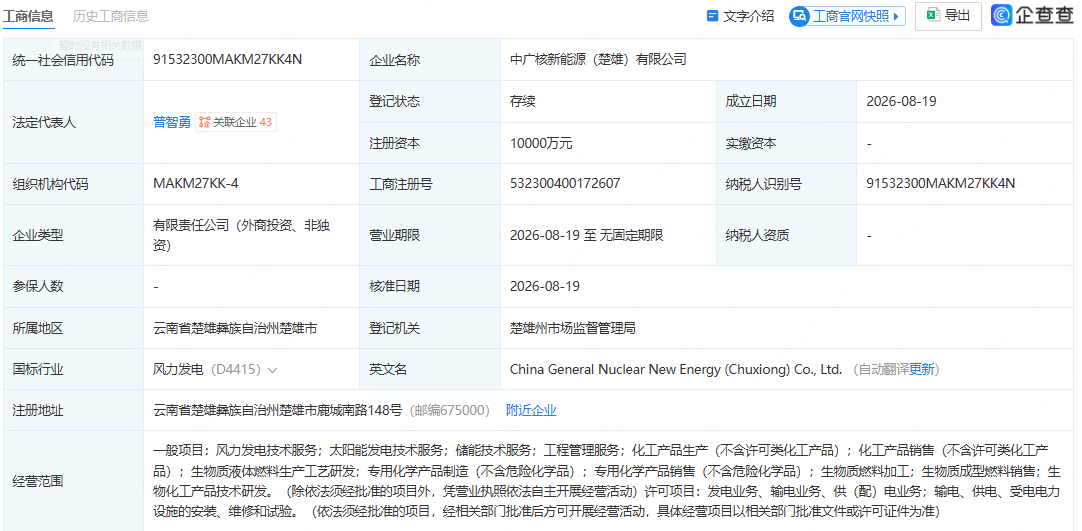
Task: Select the 经营范围 label cell
Action: tap(74, 481)
